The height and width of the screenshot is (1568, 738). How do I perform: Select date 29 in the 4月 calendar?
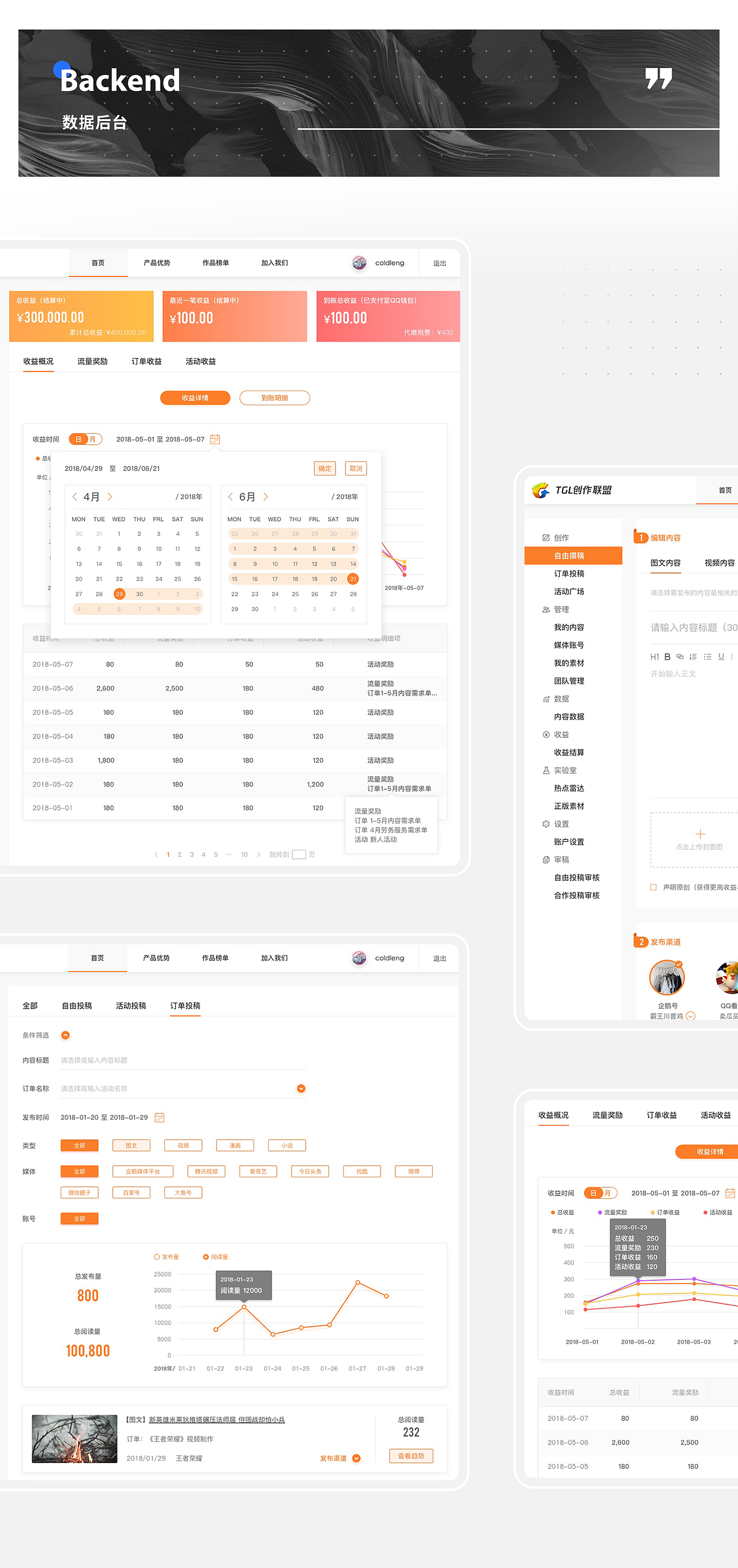[x=119, y=594]
